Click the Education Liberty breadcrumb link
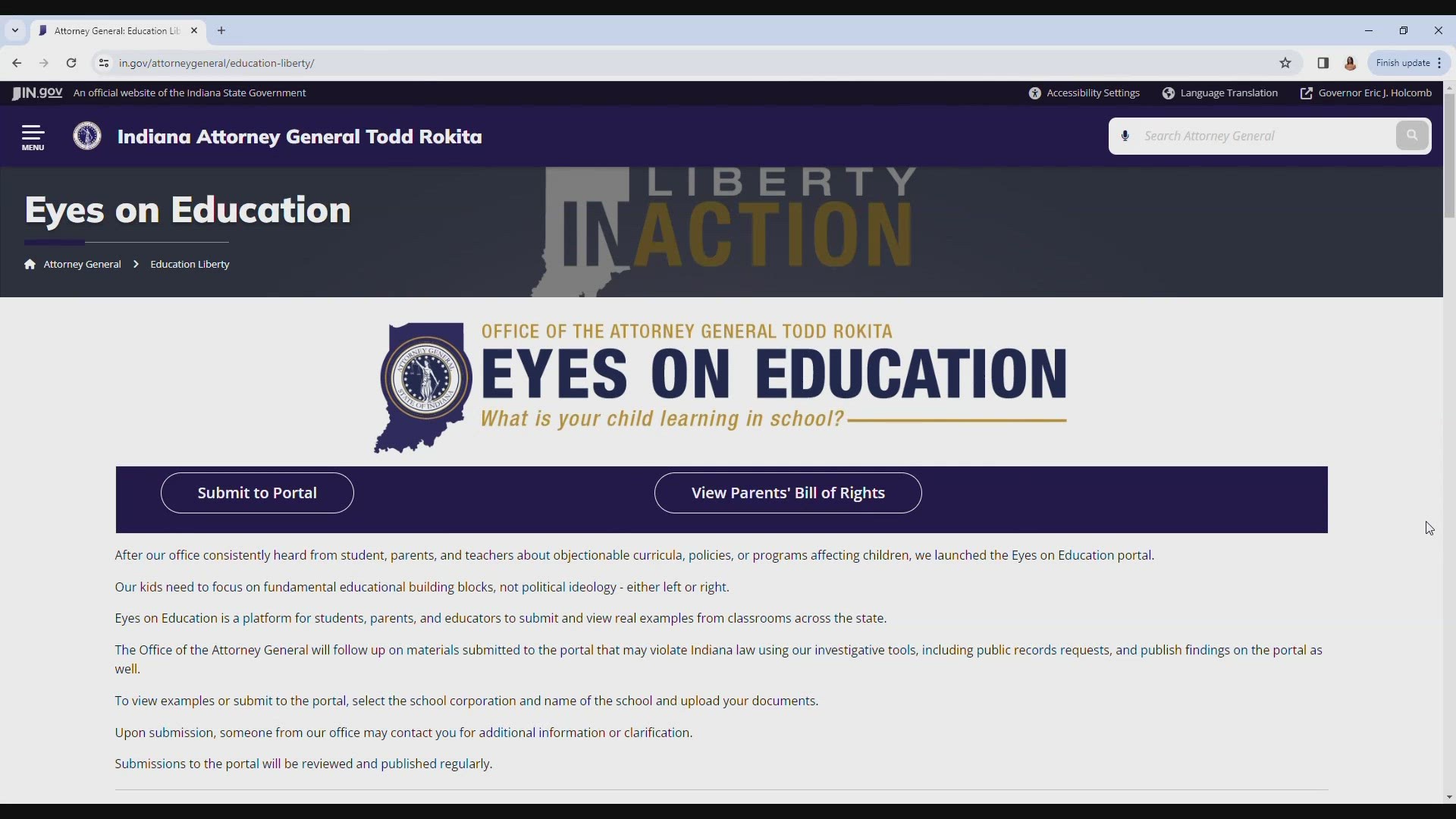 [x=190, y=263]
